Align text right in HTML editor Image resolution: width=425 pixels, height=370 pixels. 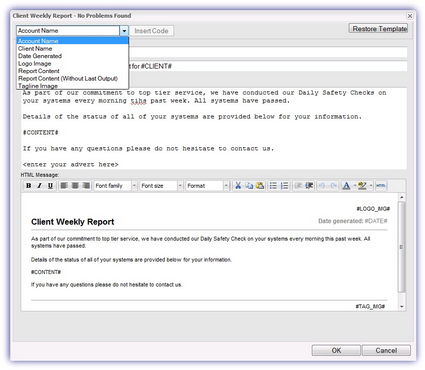[86, 186]
